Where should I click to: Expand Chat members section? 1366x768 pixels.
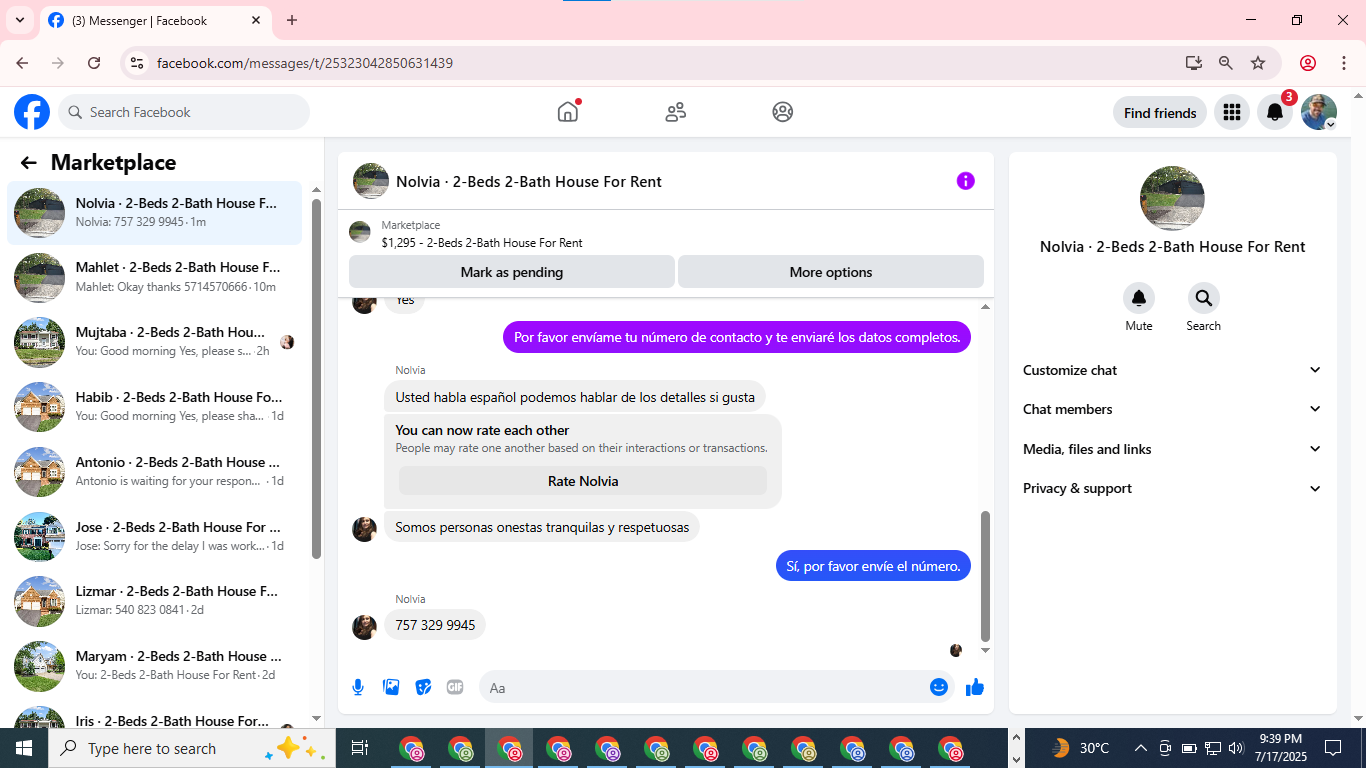point(1172,409)
